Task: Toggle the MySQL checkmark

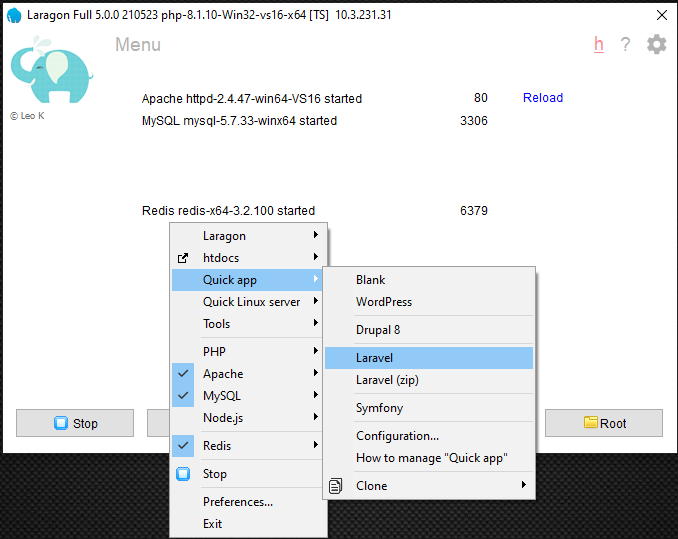Action: tap(183, 395)
